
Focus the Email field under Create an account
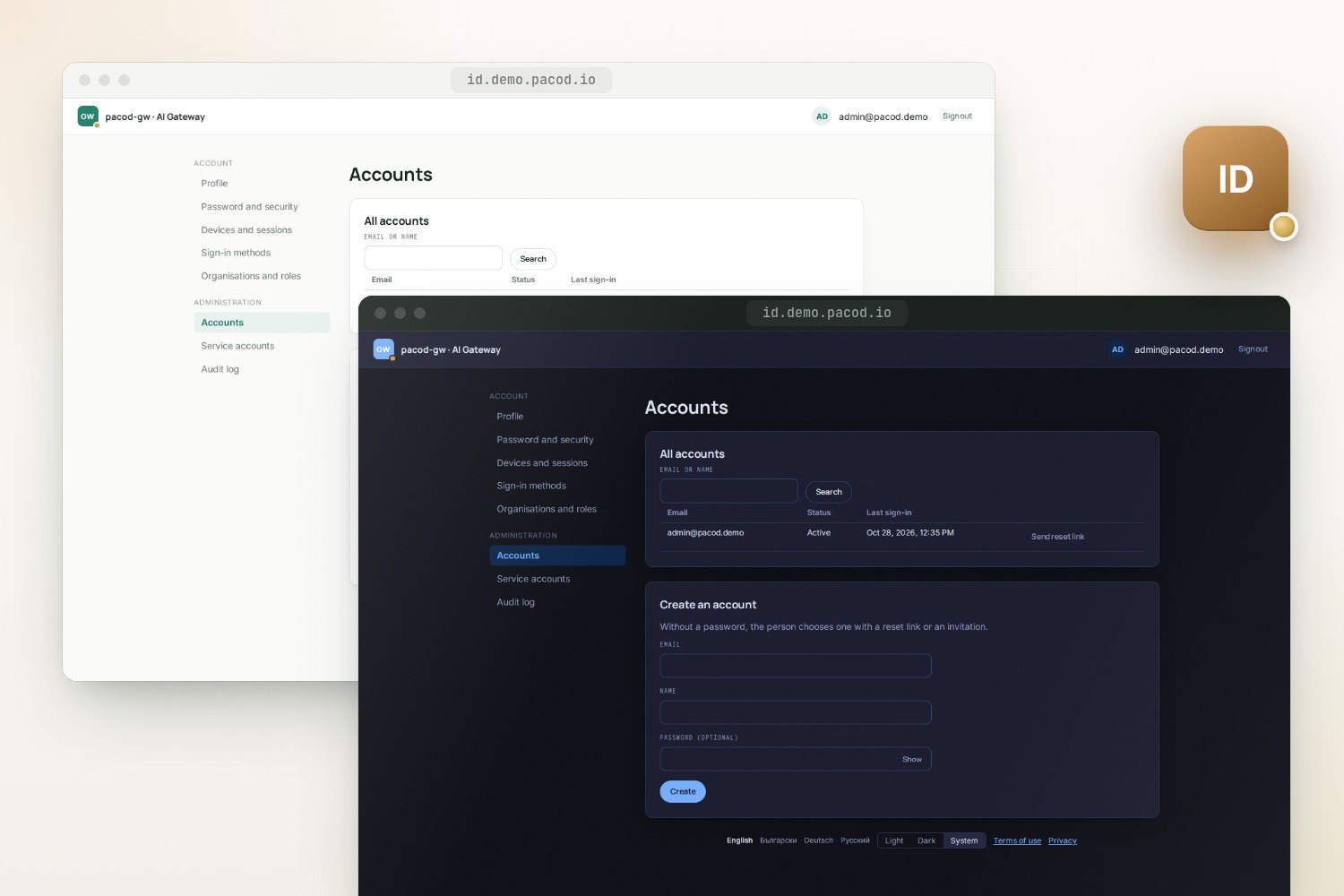pyautogui.click(x=796, y=666)
